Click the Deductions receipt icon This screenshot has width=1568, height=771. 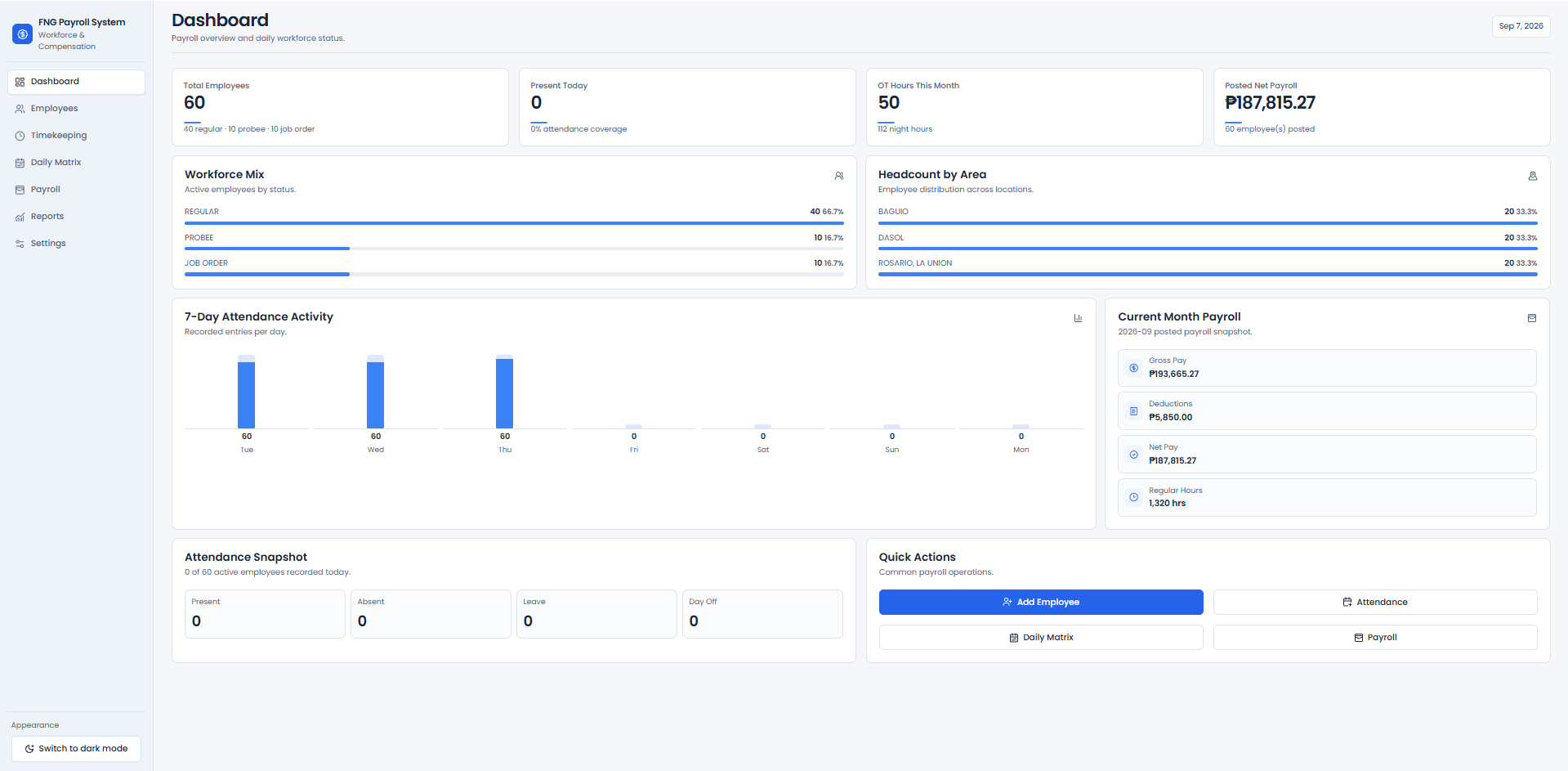click(x=1133, y=411)
